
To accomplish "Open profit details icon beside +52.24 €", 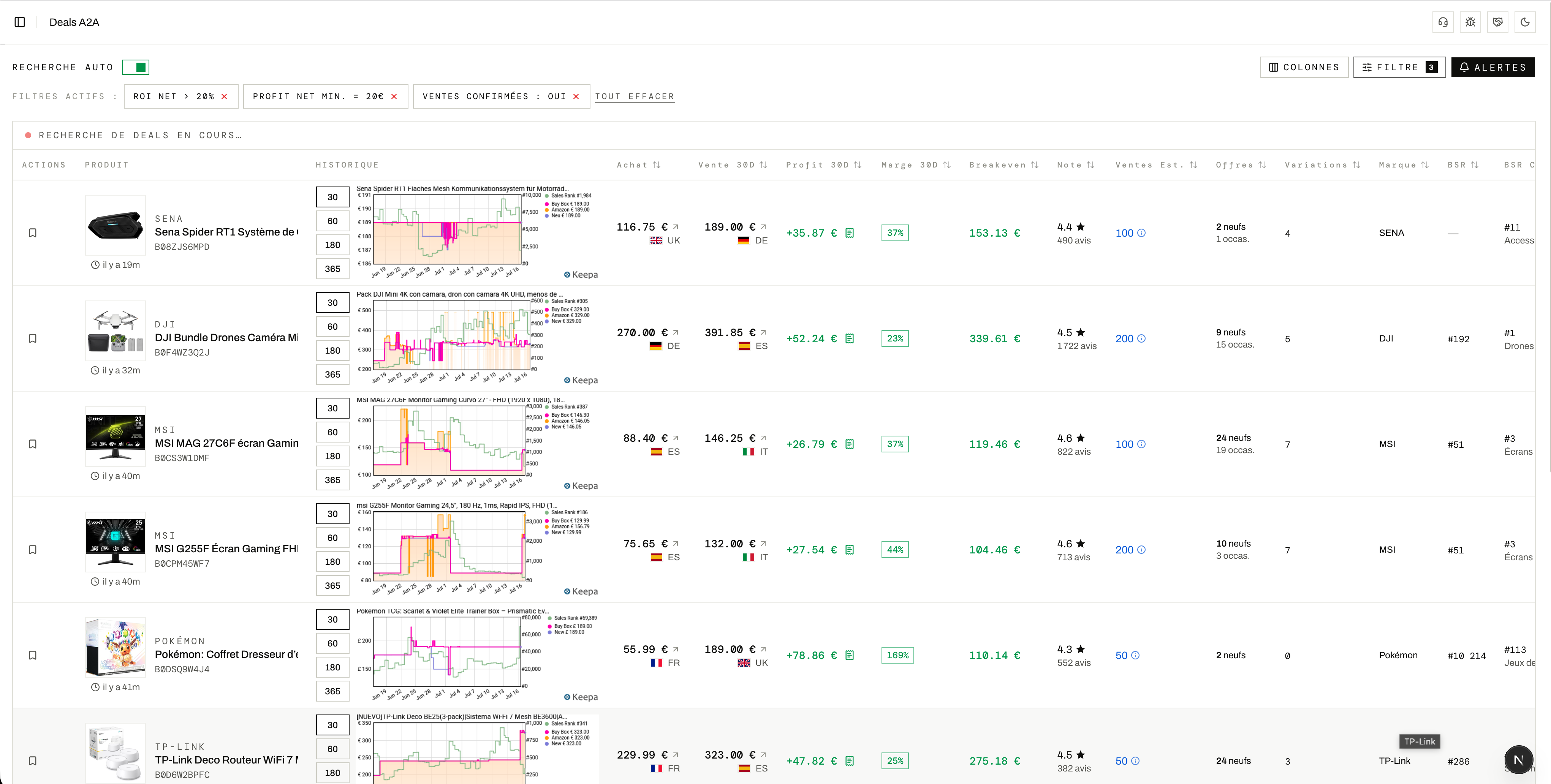I will pyautogui.click(x=850, y=339).
